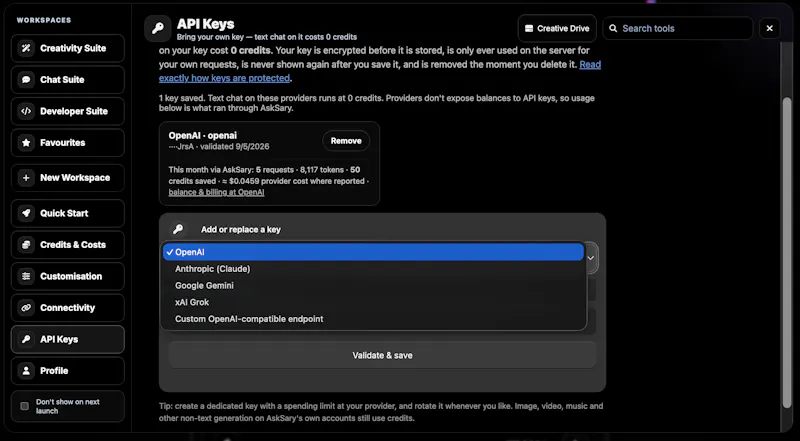800x441 pixels.
Task: Click the Chat Suite speech bubble icon
Action: click(x=26, y=80)
